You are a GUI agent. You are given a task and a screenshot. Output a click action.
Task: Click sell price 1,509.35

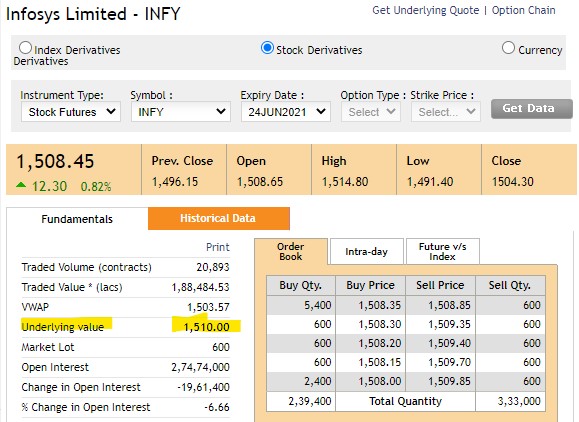click(x=449, y=324)
